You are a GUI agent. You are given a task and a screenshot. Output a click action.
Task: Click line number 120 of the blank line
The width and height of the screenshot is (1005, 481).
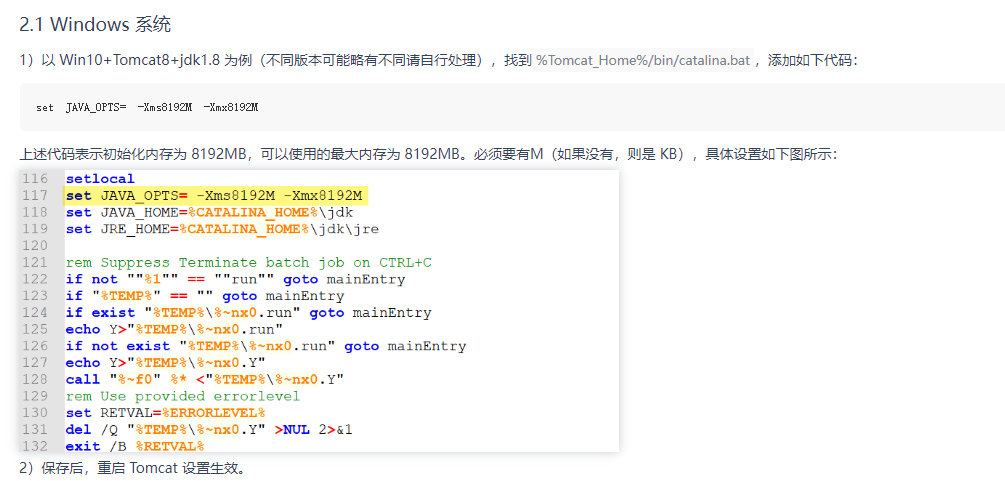35,246
